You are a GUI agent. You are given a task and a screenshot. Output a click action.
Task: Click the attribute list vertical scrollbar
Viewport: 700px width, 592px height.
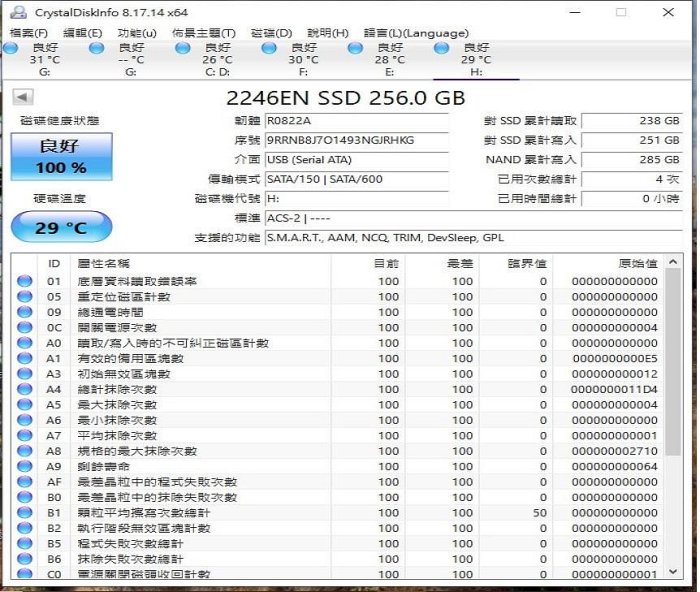[x=673, y=400]
